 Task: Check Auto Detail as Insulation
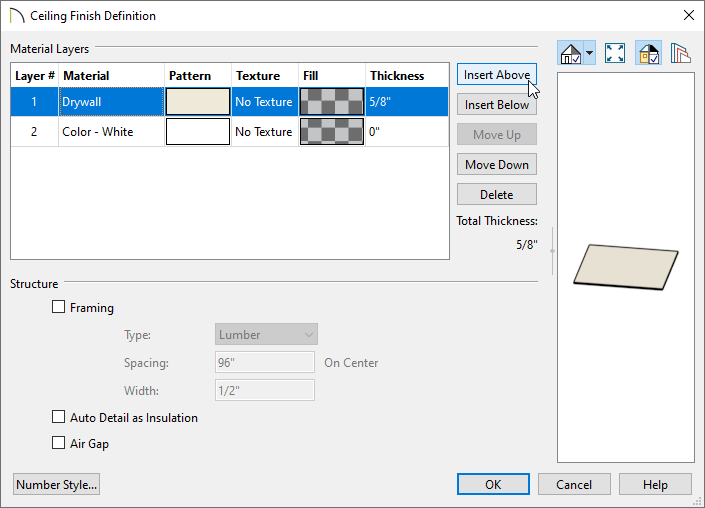point(58,417)
